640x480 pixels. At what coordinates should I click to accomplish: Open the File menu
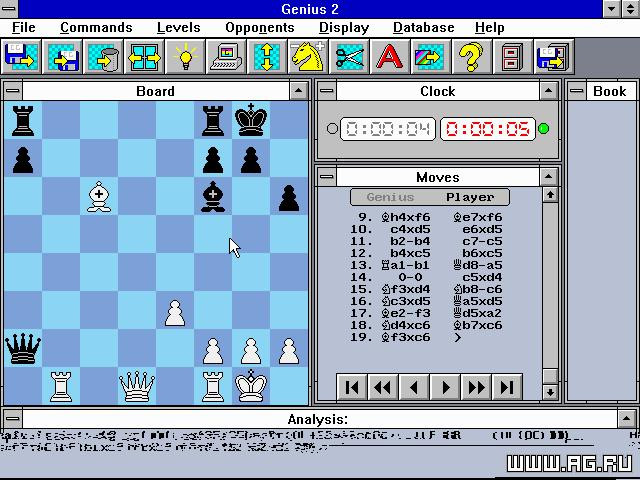point(24,28)
